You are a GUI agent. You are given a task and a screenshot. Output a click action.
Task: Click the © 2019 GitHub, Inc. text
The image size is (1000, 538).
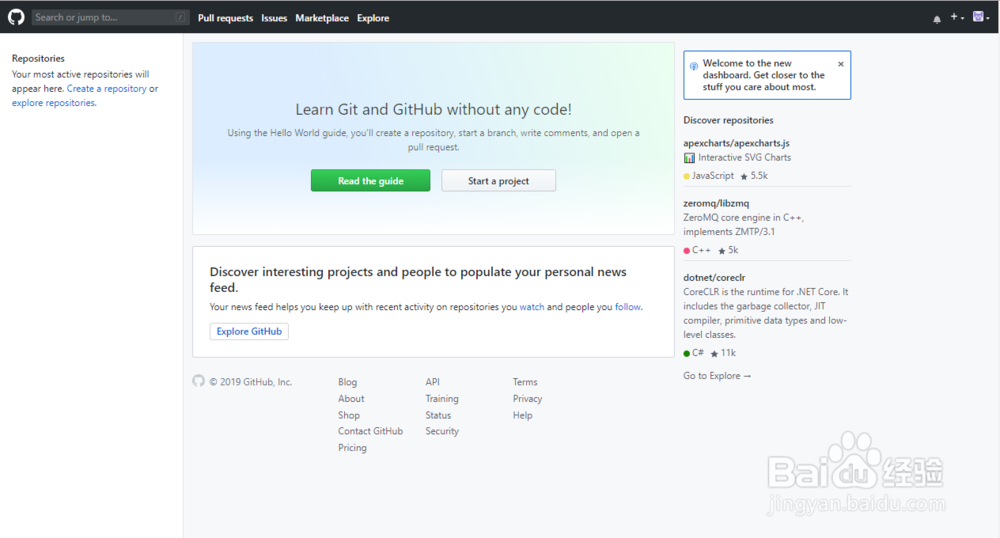tap(251, 382)
